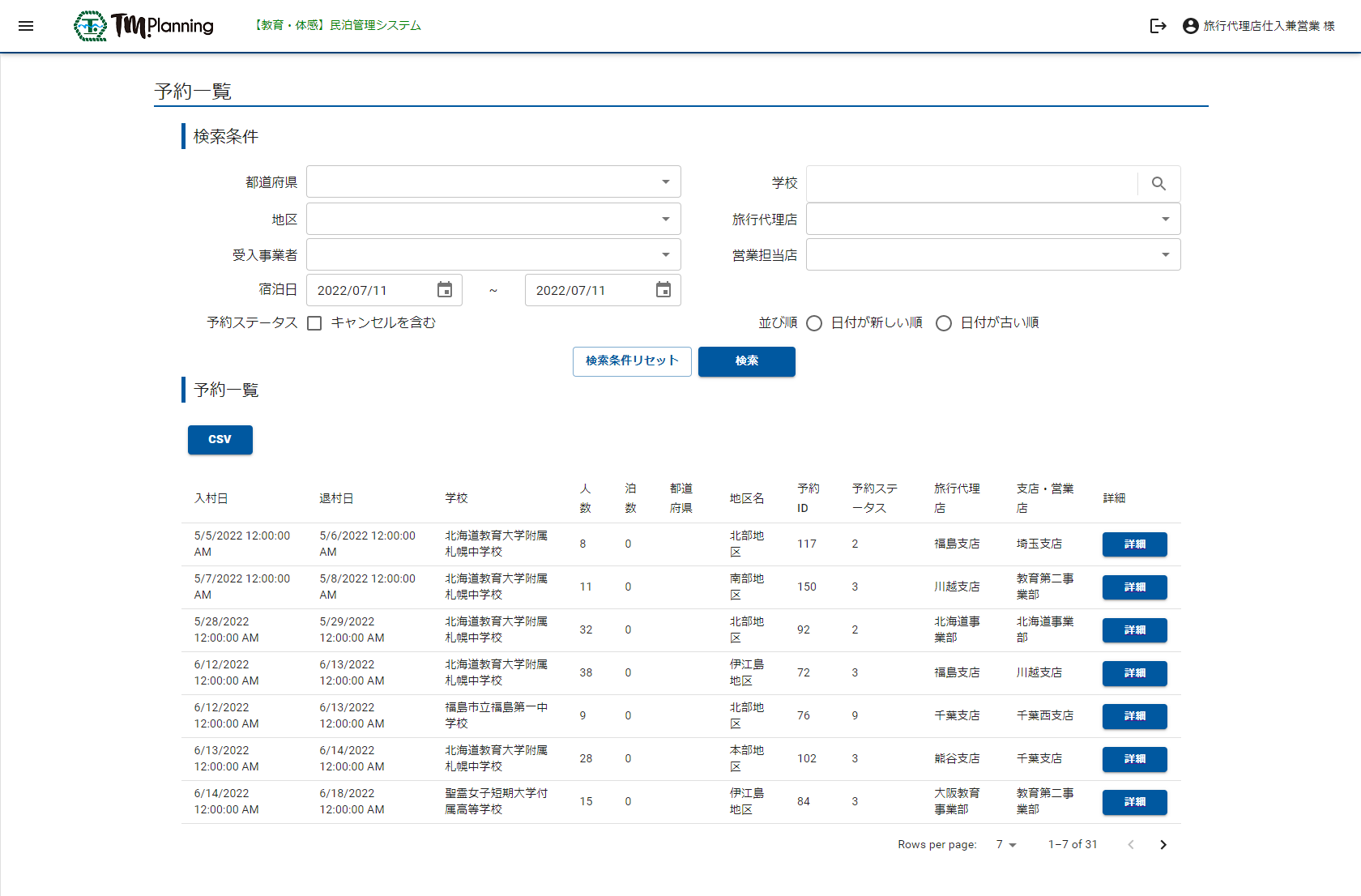Click the logout icon in header
The height and width of the screenshot is (896, 1361).
tap(1158, 26)
